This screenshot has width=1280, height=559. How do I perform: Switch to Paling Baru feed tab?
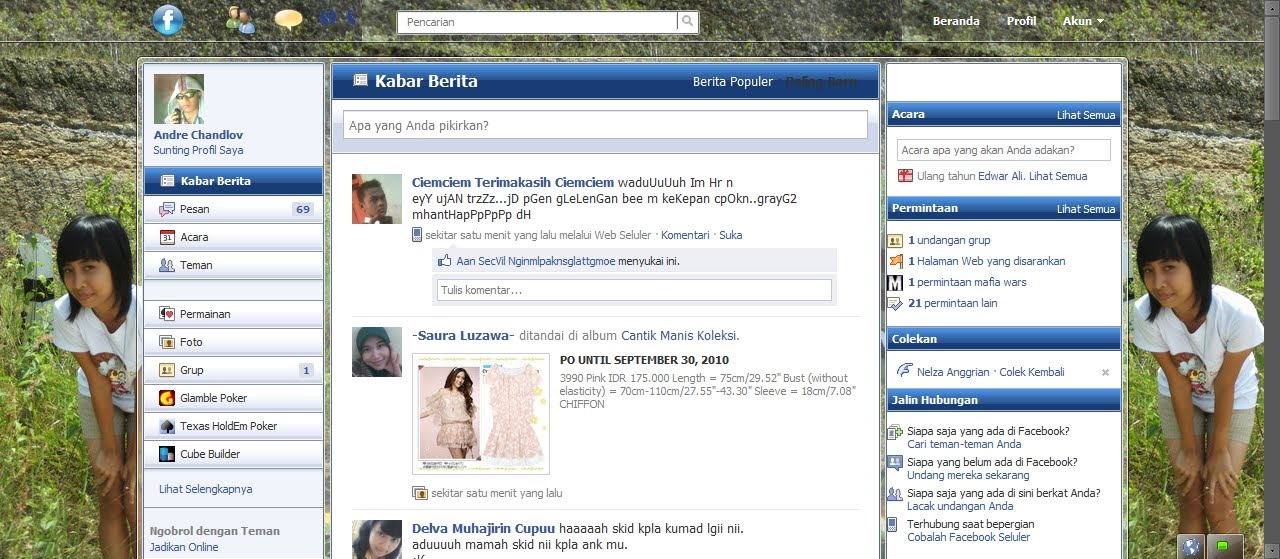[x=821, y=82]
